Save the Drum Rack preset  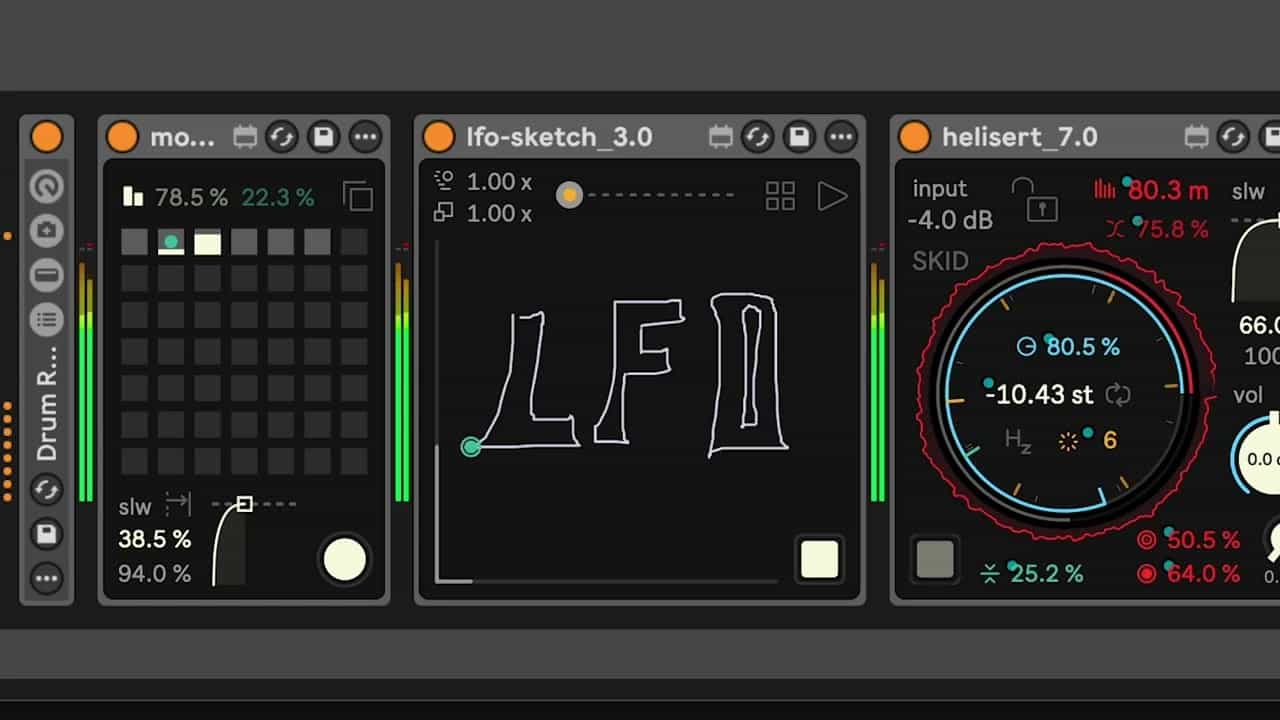[x=46, y=534]
